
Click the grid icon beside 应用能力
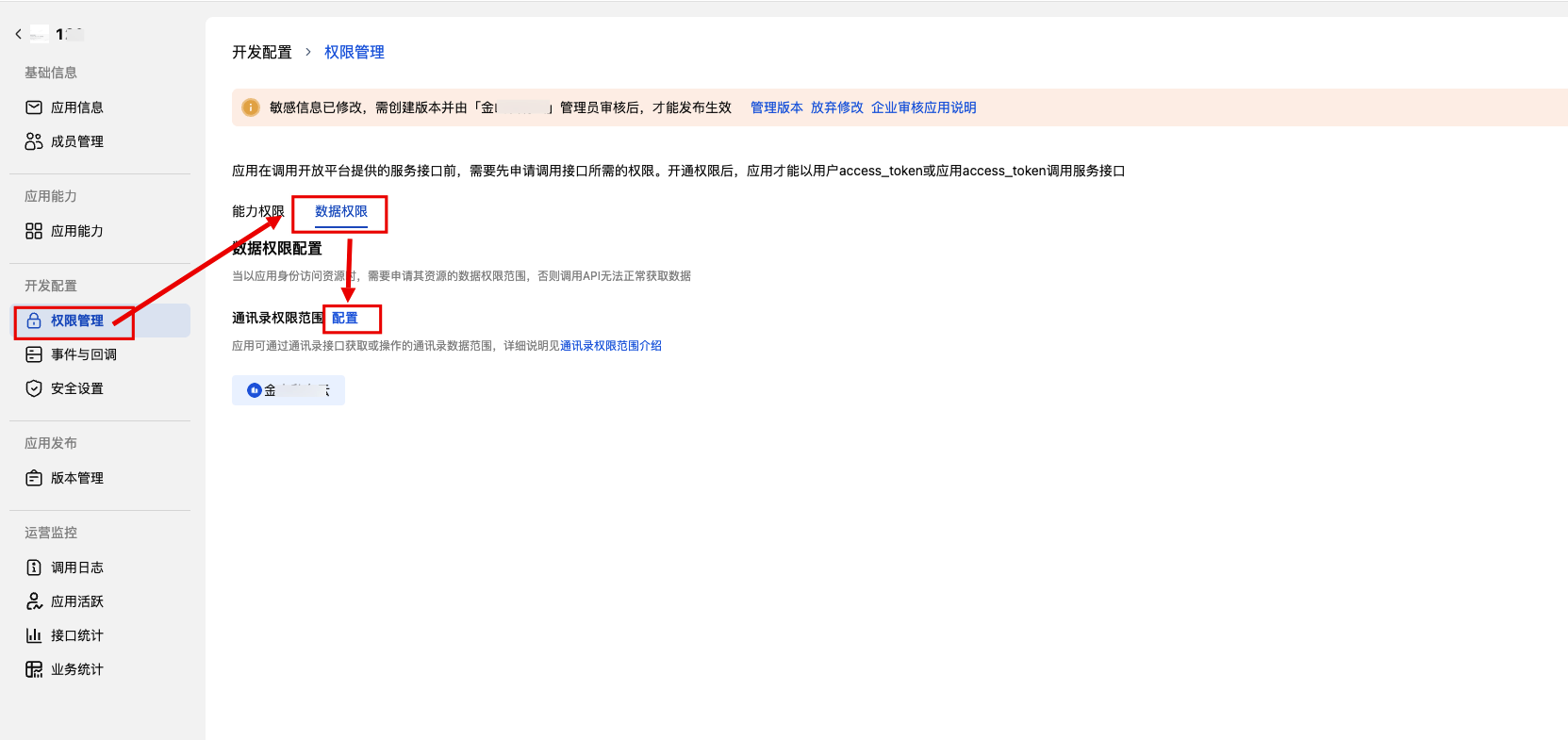coord(34,231)
